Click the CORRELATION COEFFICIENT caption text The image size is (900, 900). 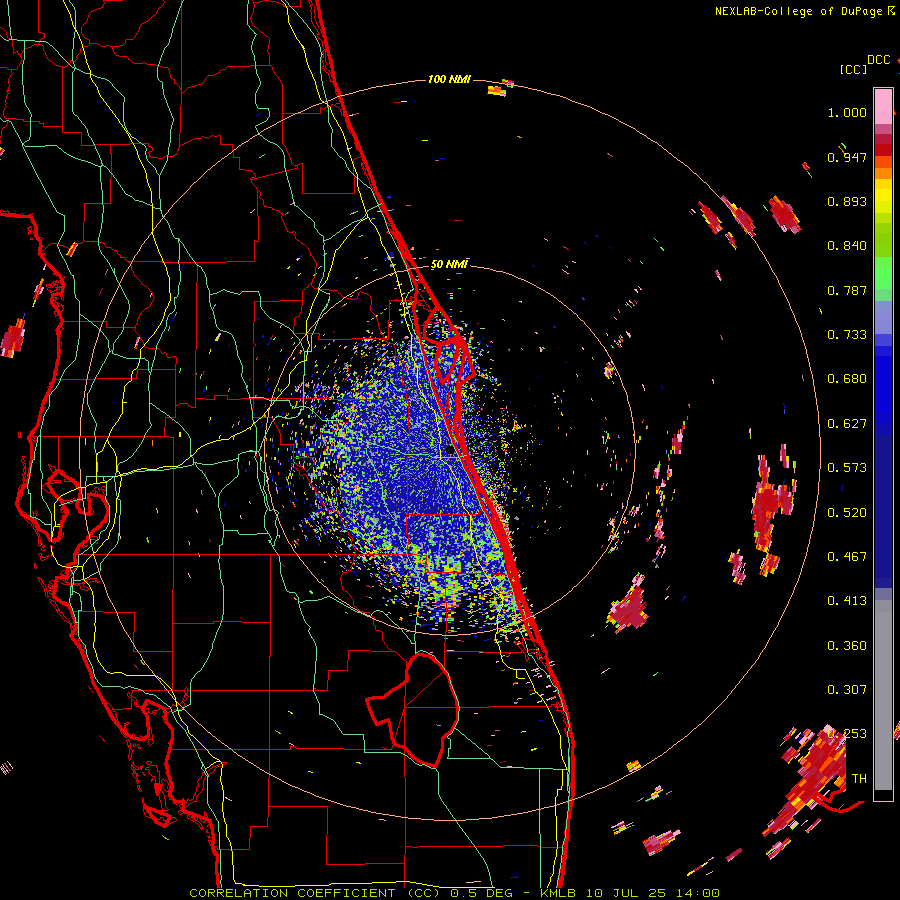coord(292,893)
